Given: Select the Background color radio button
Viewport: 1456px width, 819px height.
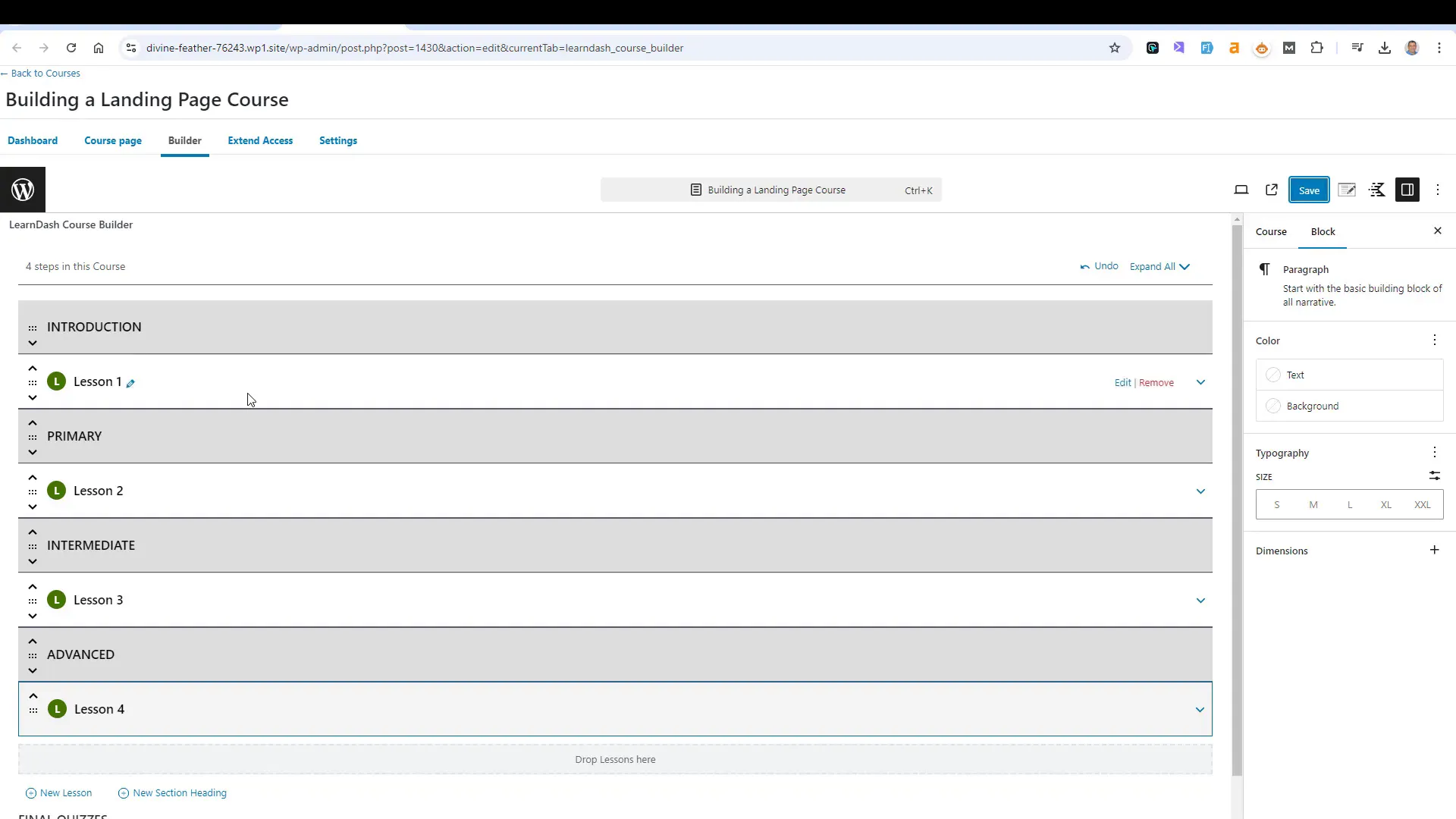Looking at the screenshot, I should click(1274, 406).
